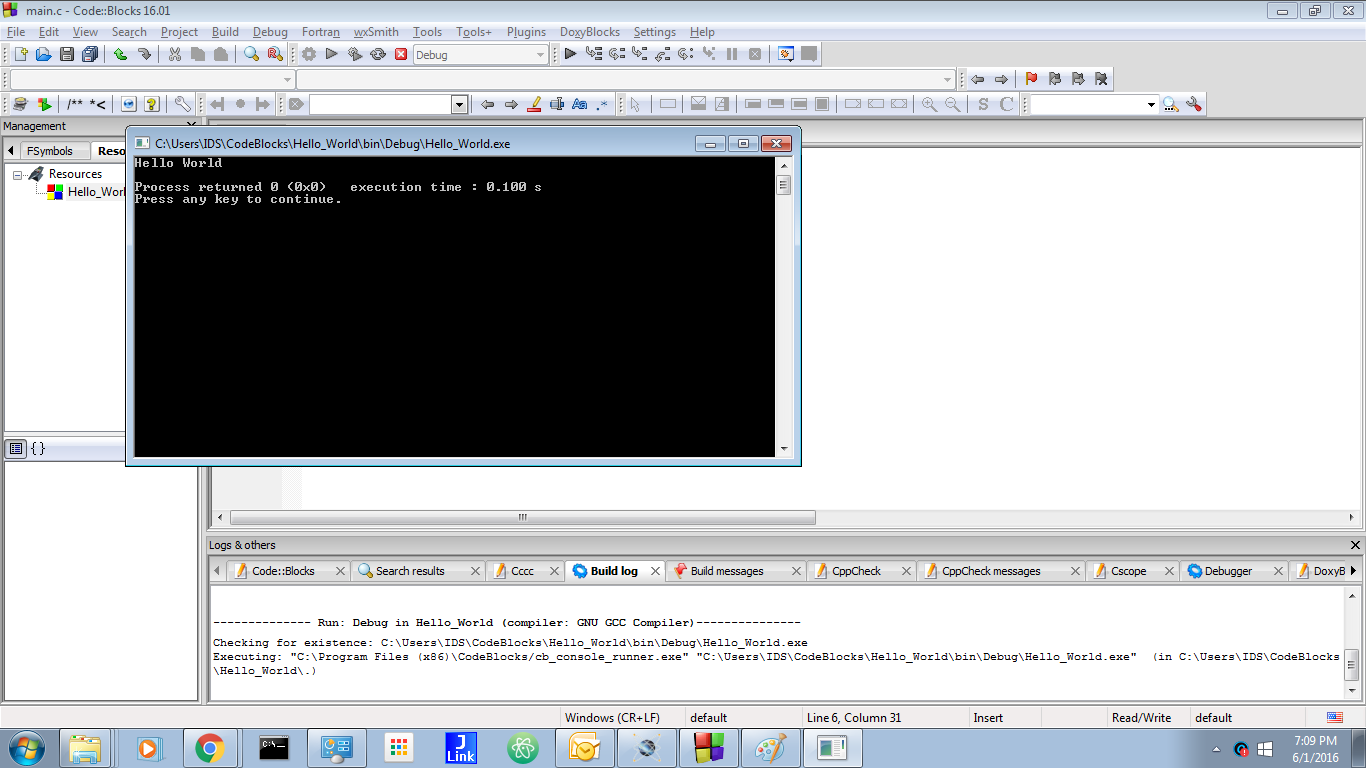The width and height of the screenshot is (1366, 768).
Task: Open the Fortran menu
Action: [320, 31]
